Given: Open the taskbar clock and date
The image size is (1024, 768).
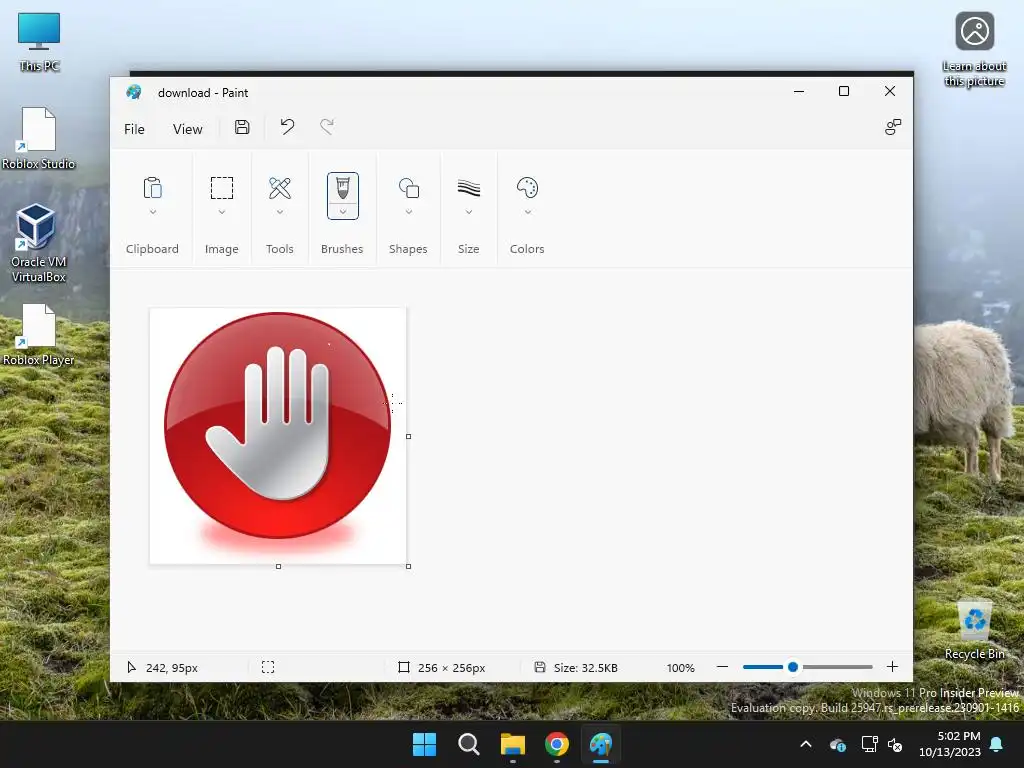Looking at the screenshot, I should (x=950, y=744).
